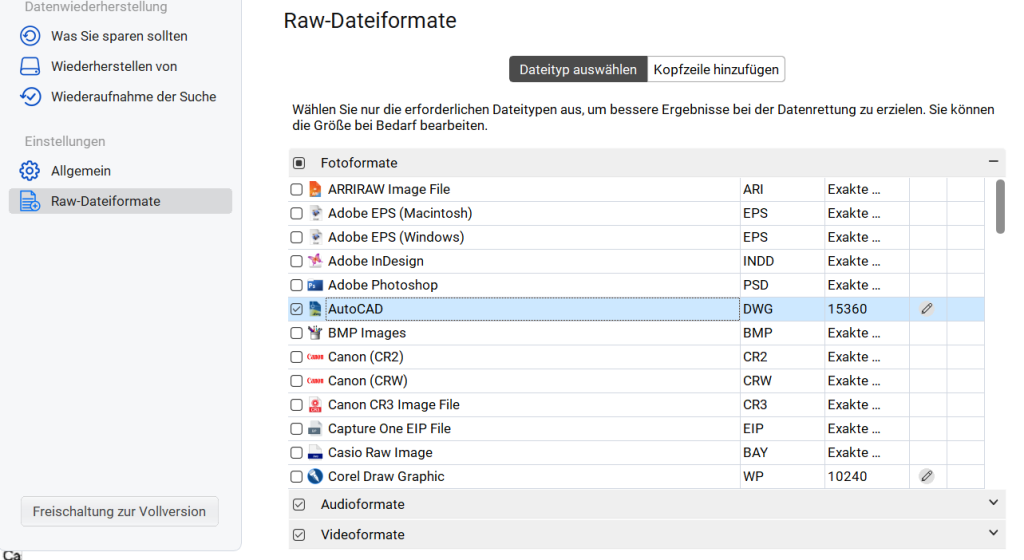Click 'Freischaltung zur Vollversion' button

(120, 512)
